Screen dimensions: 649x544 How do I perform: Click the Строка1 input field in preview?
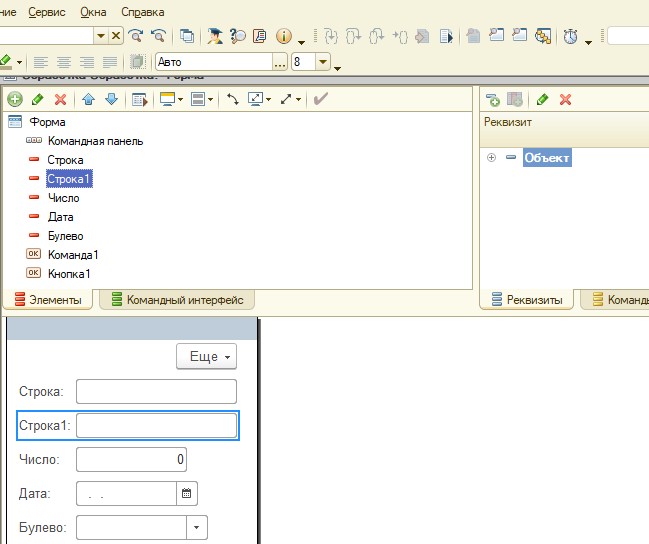(156, 425)
